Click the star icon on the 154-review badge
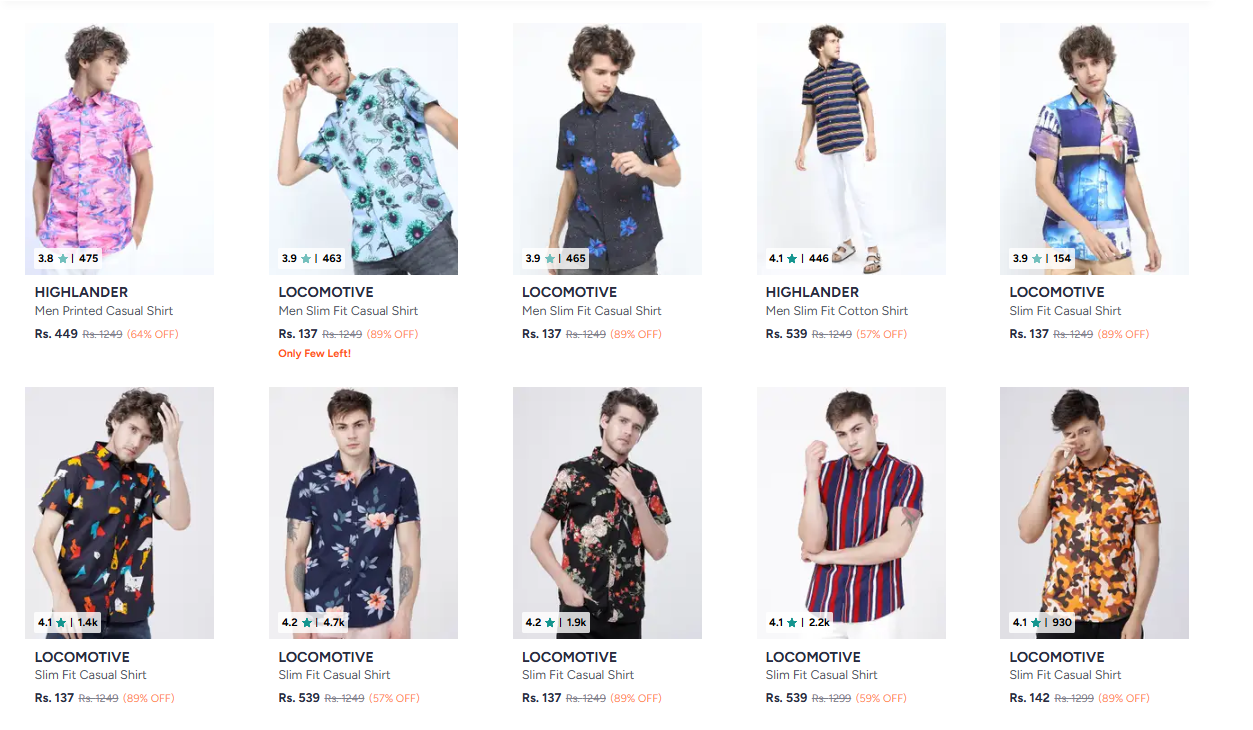The width and height of the screenshot is (1253, 730). (1037, 258)
